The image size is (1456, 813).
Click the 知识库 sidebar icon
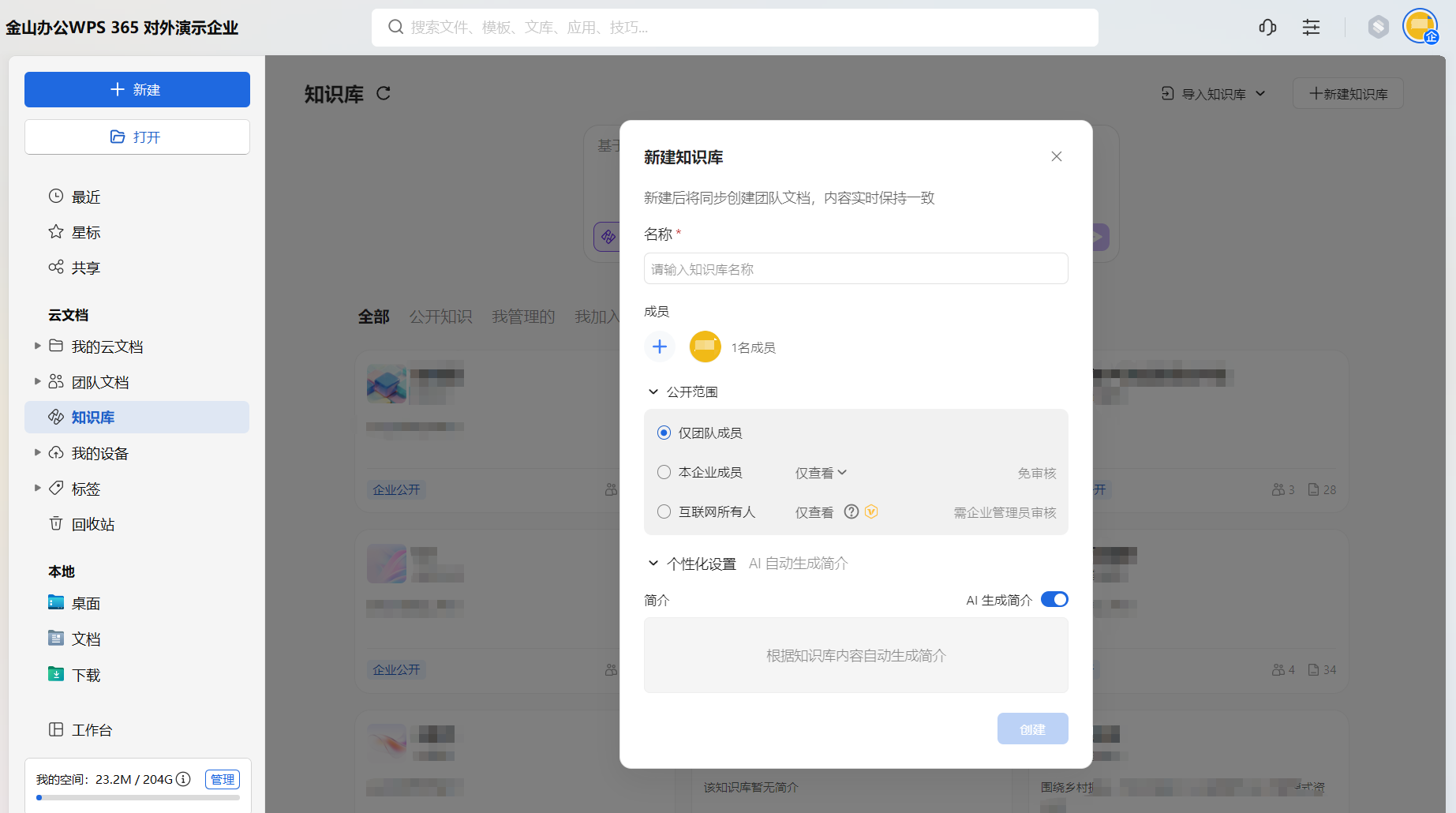(x=56, y=417)
